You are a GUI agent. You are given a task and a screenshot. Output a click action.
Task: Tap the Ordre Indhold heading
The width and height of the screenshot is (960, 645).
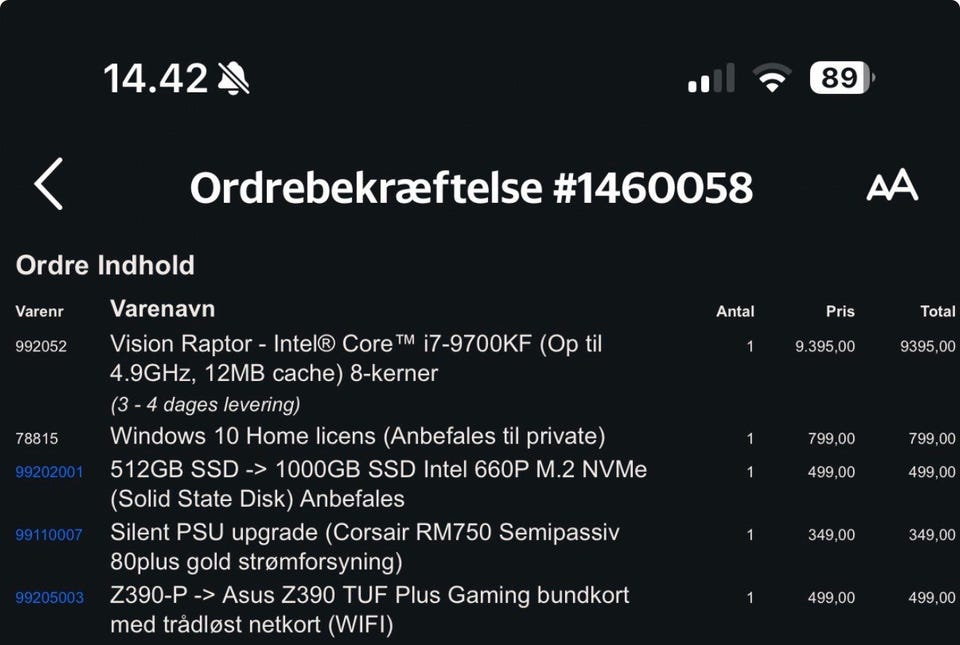[105, 265]
